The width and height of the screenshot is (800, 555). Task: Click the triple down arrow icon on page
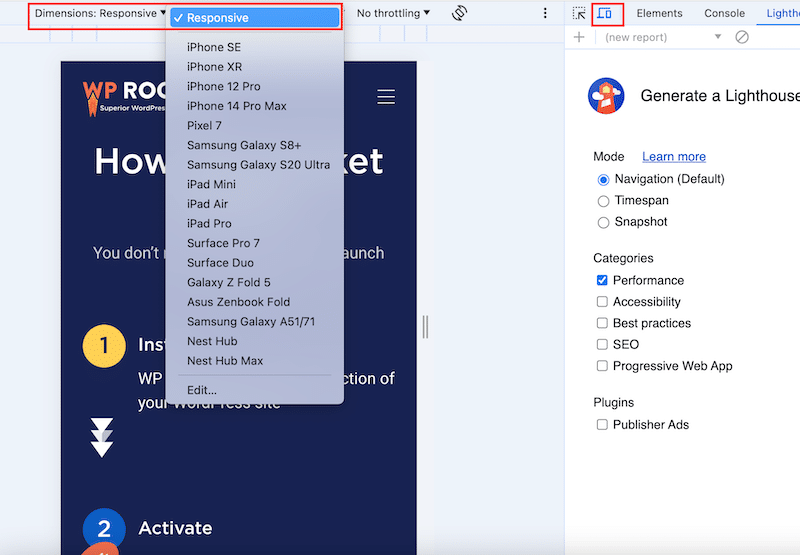102,437
